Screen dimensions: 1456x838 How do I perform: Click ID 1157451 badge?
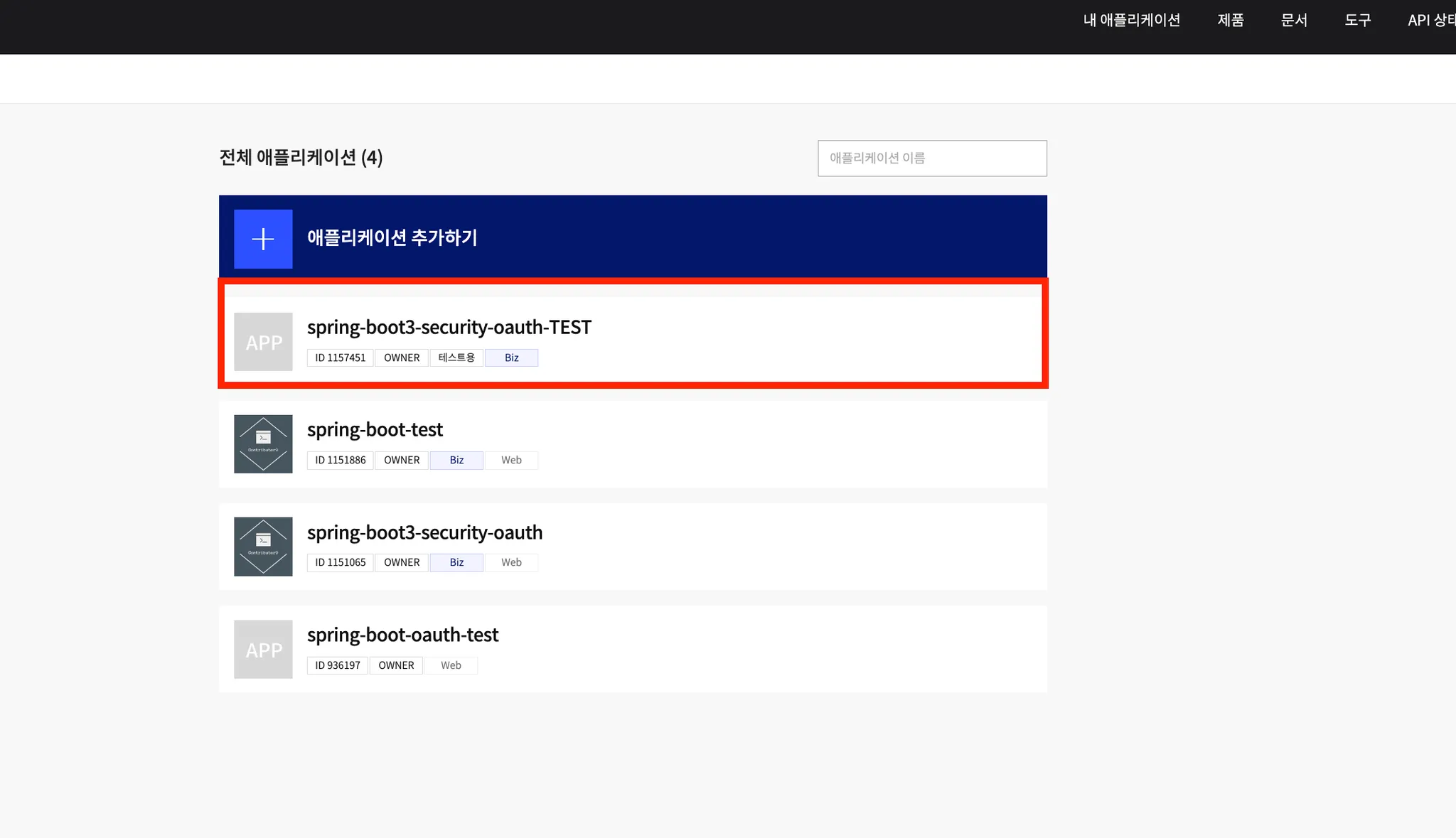tap(340, 358)
